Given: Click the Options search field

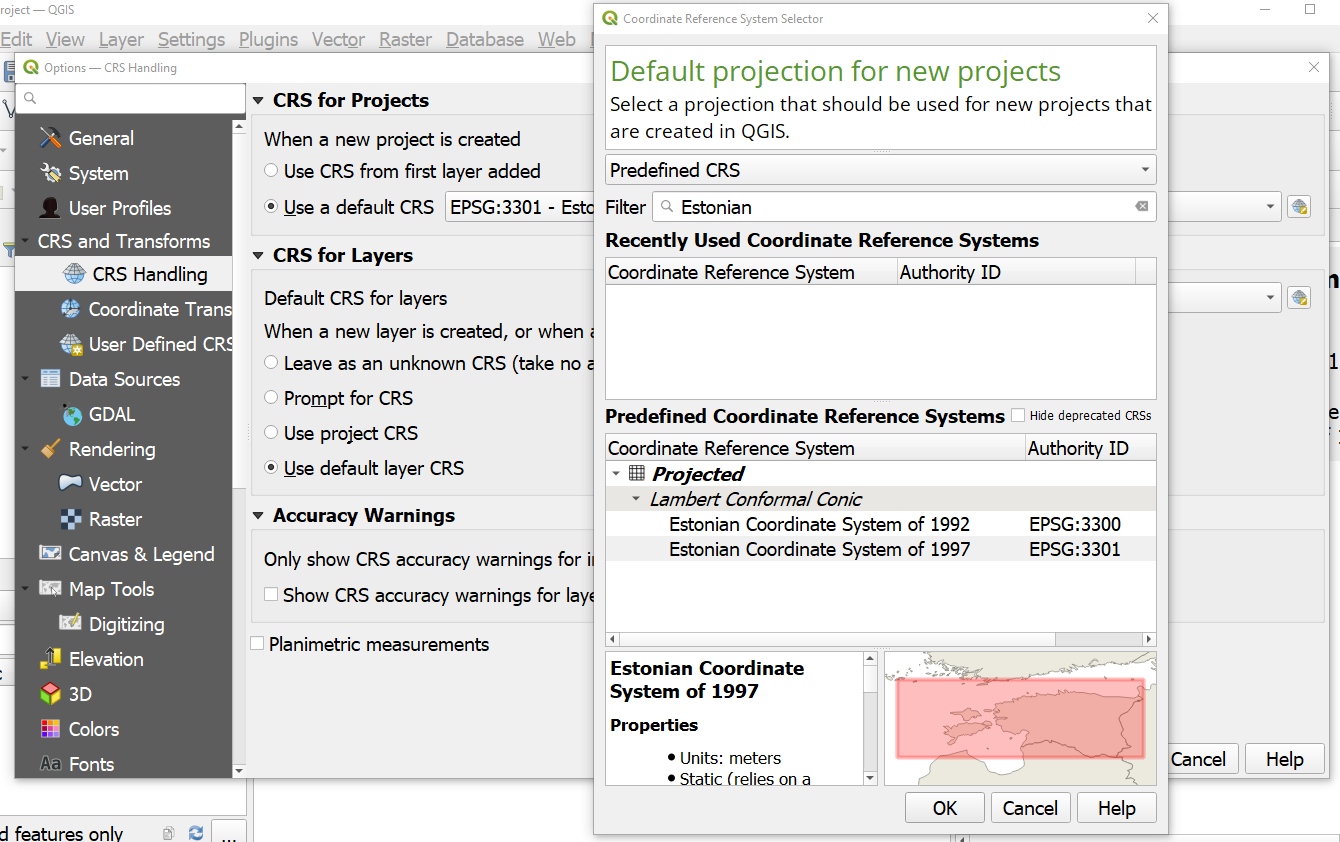Looking at the screenshot, I should pos(130,98).
